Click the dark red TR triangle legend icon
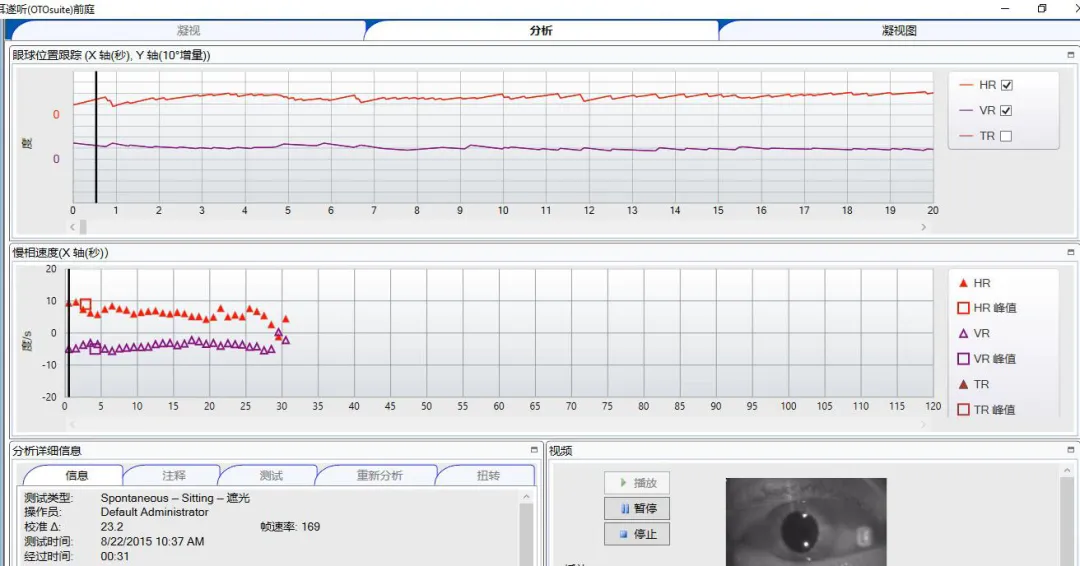Image resolution: width=1080 pixels, height=566 pixels. click(964, 384)
